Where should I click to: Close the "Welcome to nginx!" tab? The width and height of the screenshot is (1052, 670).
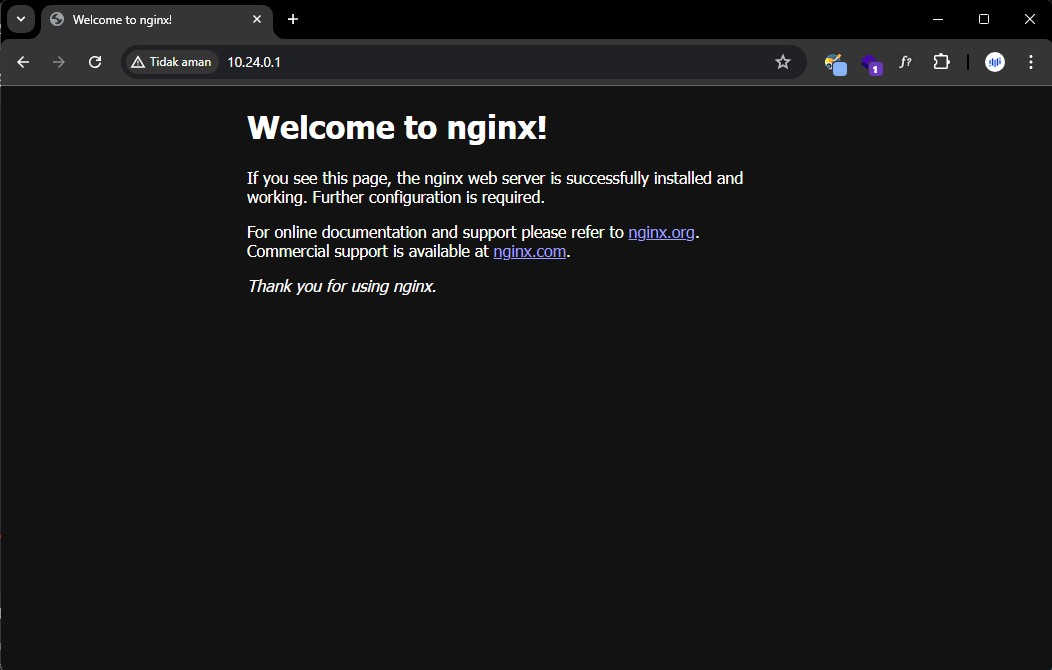257,19
